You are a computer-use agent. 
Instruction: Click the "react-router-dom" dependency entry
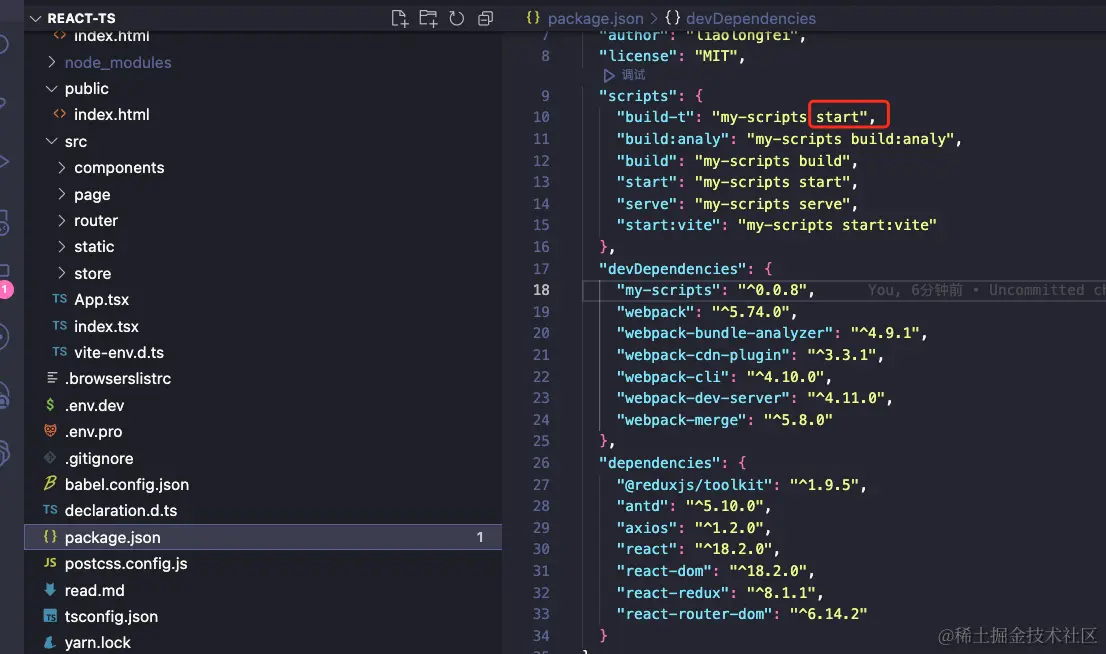(x=741, y=614)
